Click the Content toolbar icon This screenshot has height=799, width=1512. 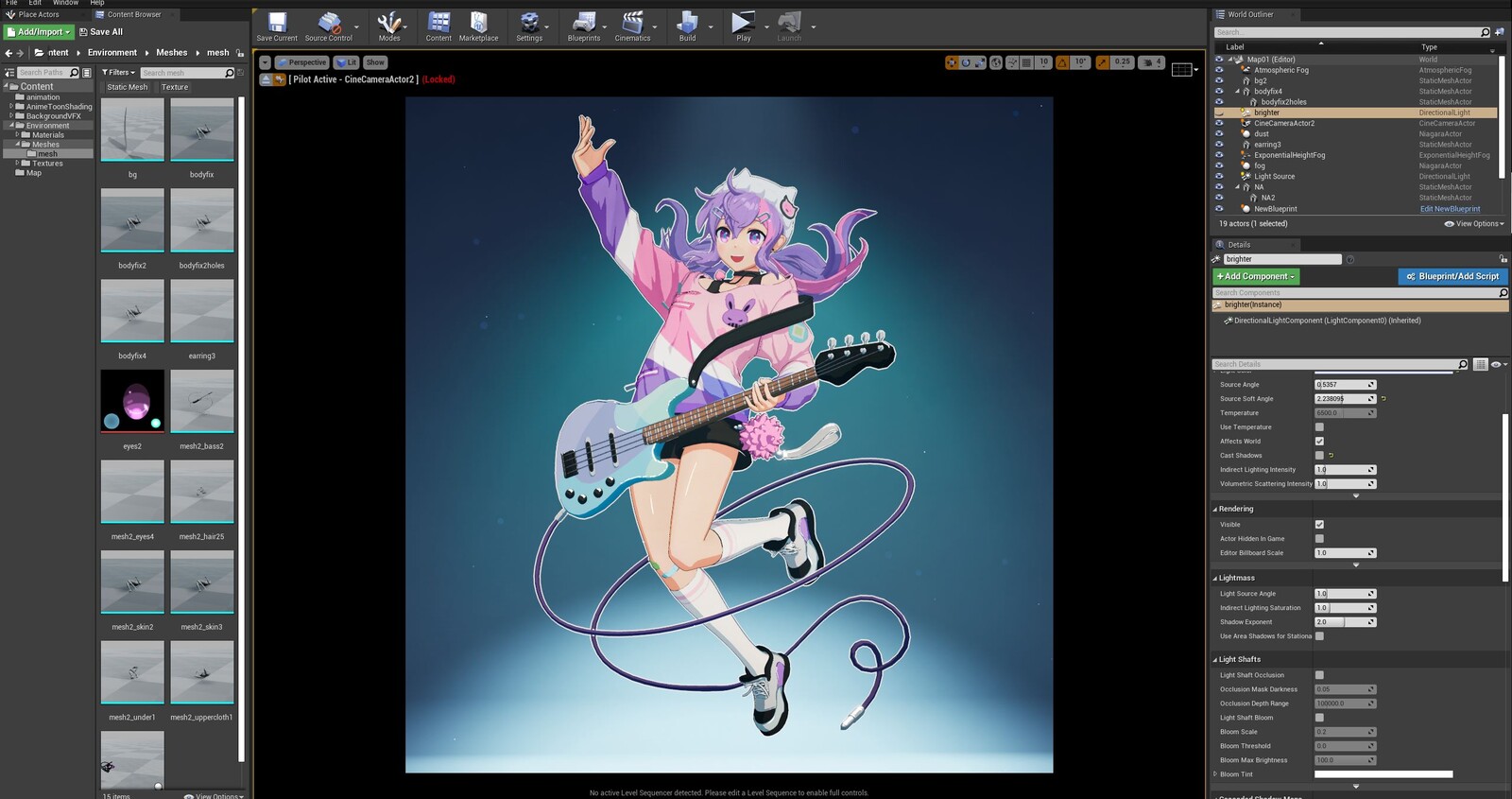coord(438,26)
